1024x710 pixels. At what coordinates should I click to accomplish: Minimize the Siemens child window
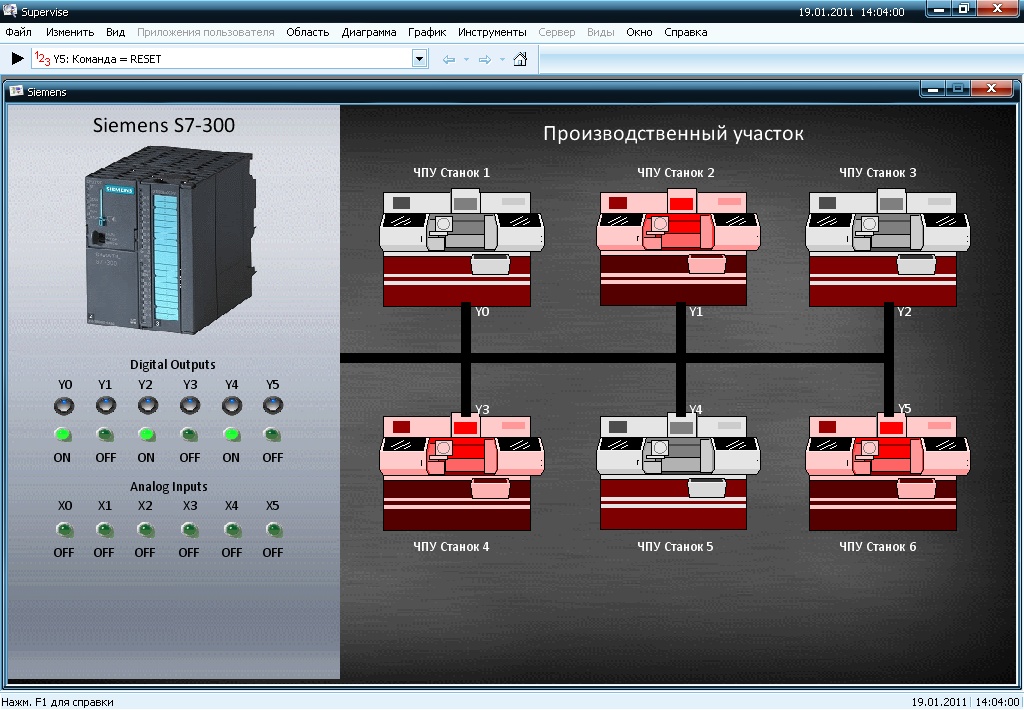click(x=933, y=88)
